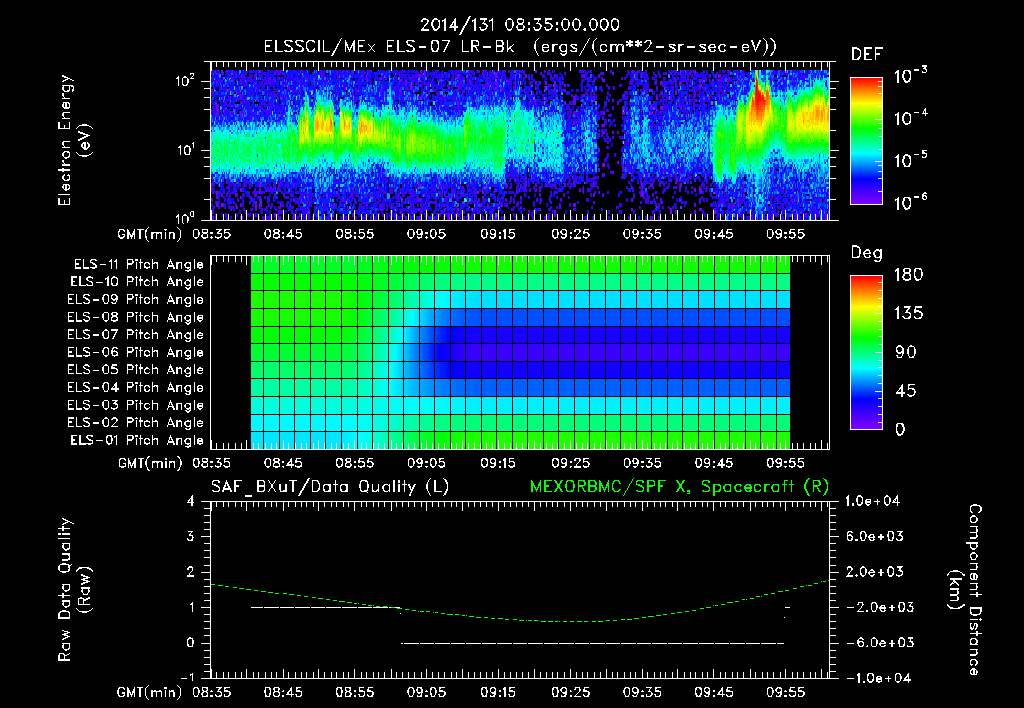1024x708 pixels.
Task: Click the 10^-3 label on the DEF scale
Action: click(910, 75)
